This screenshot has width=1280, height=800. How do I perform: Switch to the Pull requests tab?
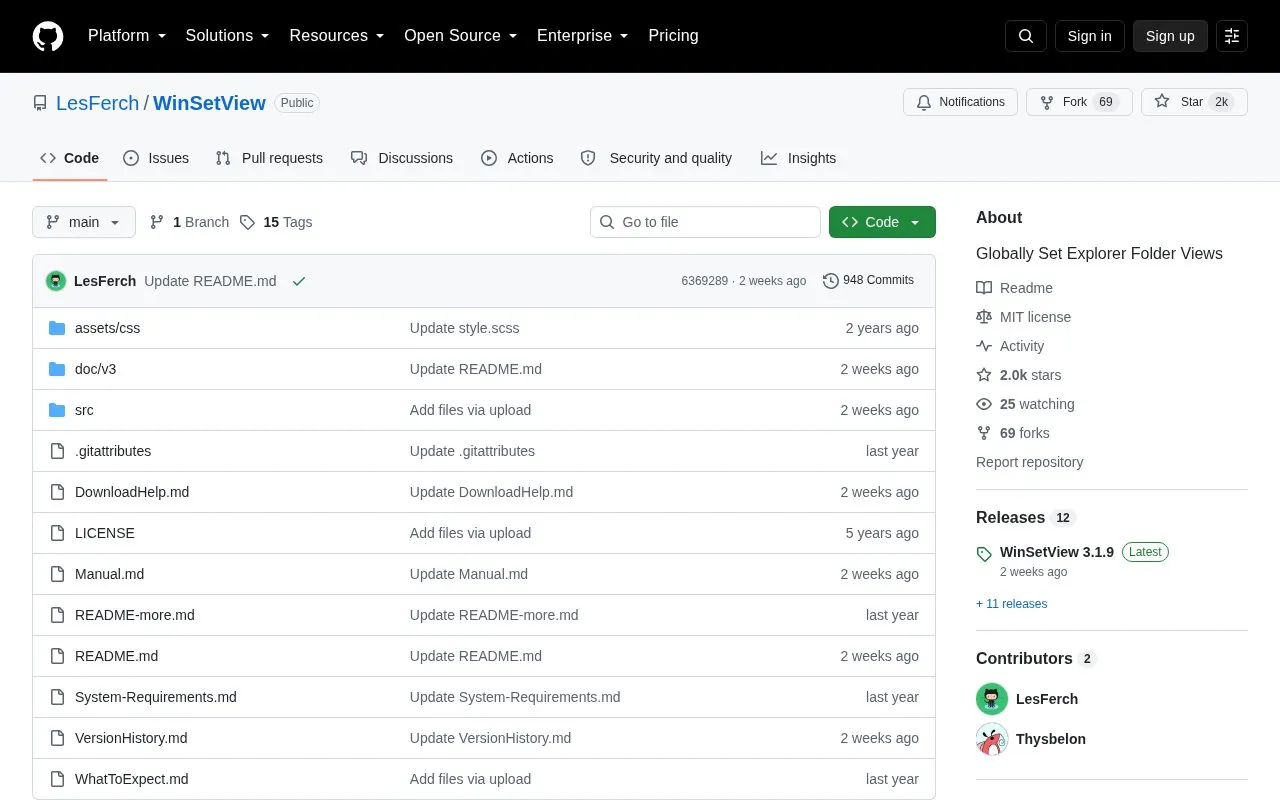(269, 158)
